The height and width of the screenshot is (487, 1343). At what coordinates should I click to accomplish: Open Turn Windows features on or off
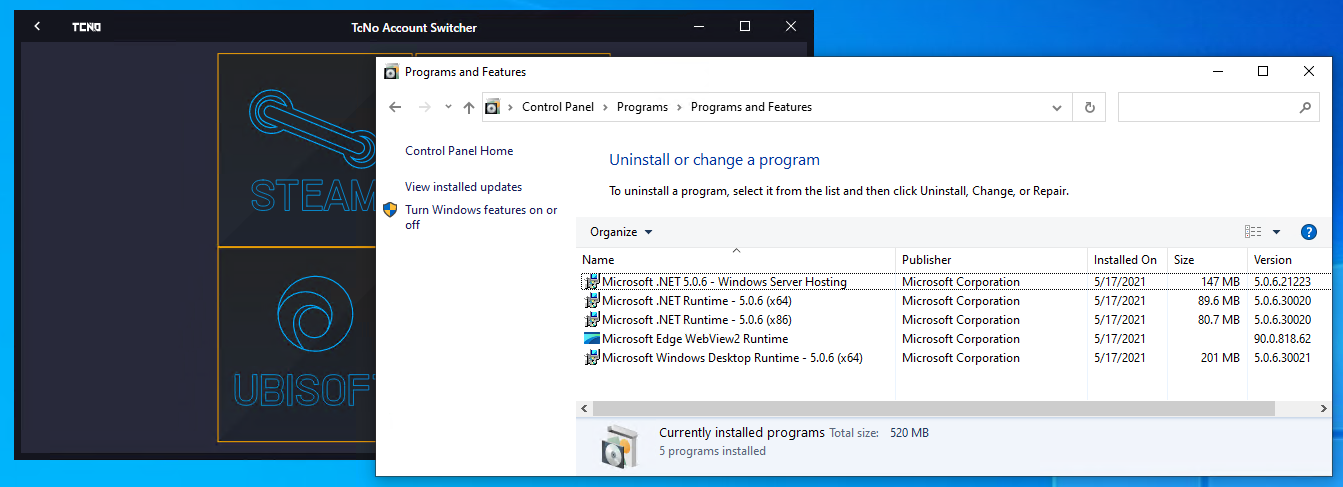tap(481, 217)
